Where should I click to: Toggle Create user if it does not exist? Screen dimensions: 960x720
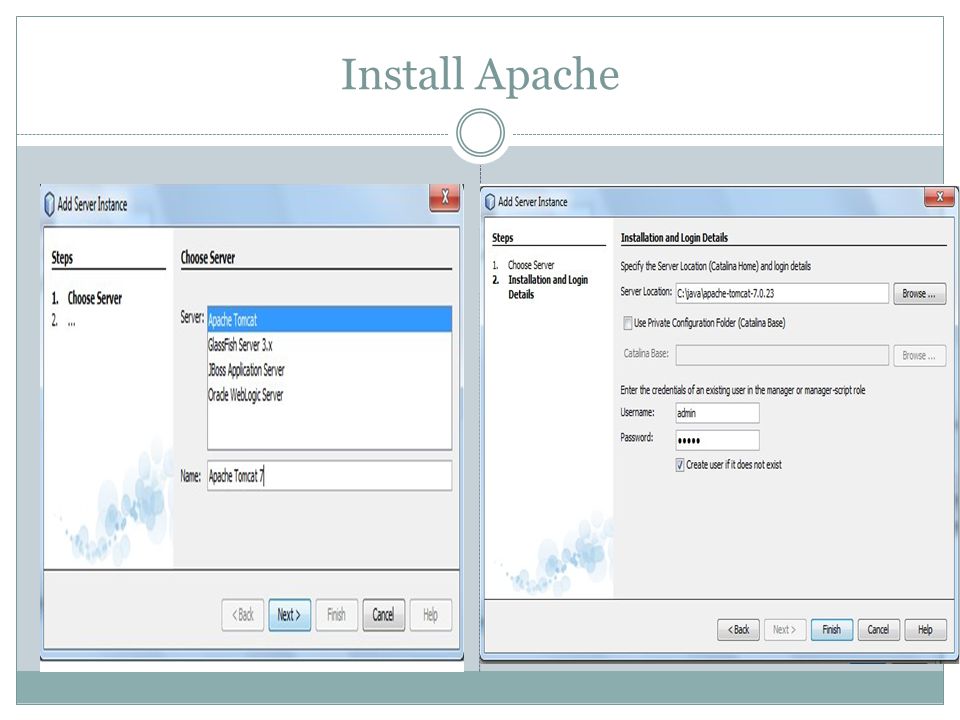click(680, 465)
